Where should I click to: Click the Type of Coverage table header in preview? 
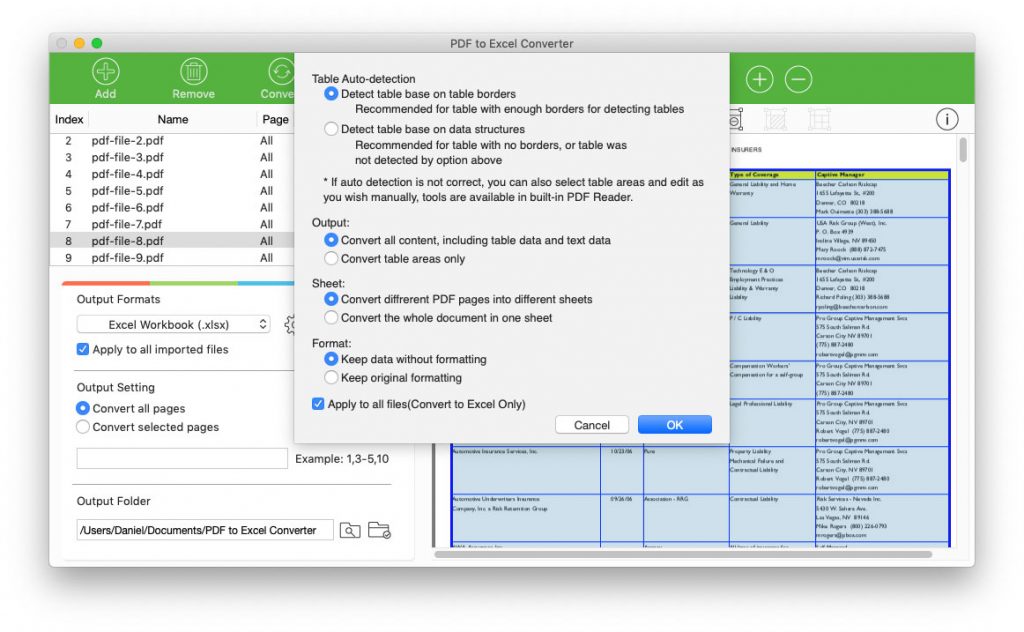pos(754,174)
